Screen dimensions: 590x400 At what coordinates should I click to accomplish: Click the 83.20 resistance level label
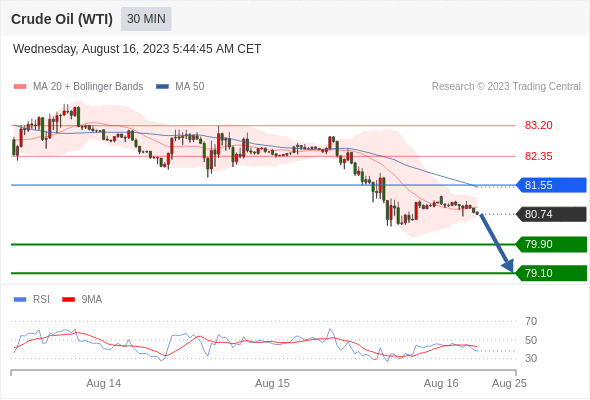538,125
